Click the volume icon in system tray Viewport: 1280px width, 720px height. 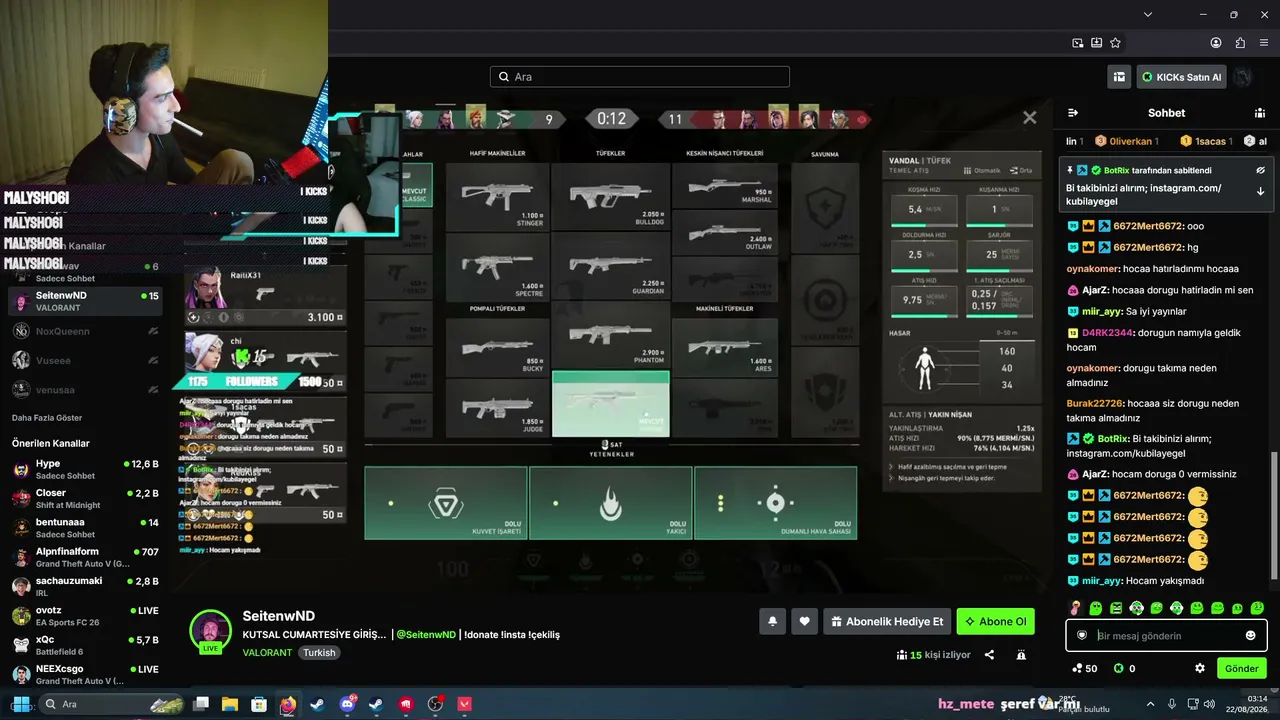[1211, 704]
